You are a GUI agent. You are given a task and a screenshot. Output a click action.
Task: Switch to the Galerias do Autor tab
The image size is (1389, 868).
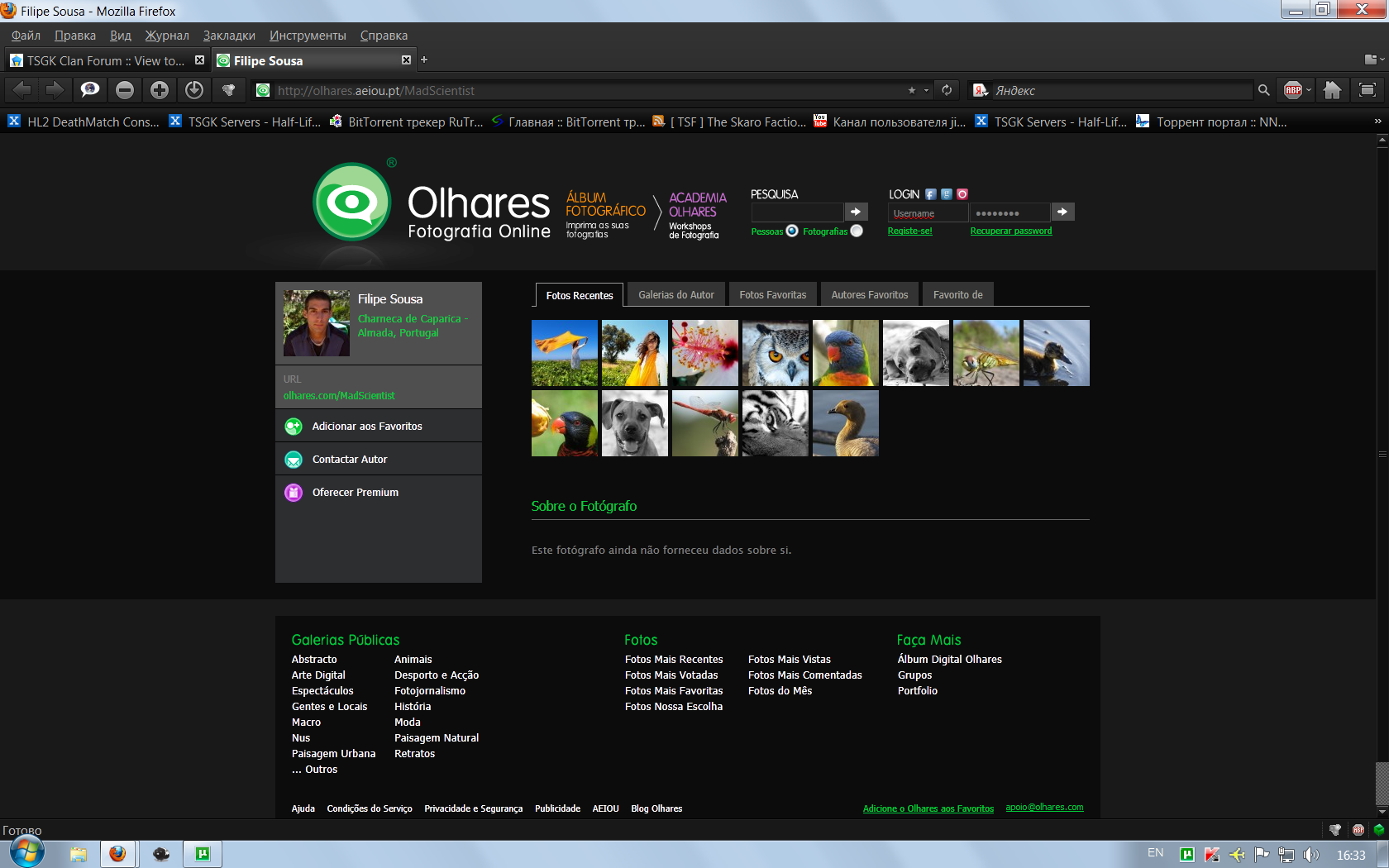[x=675, y=294]
